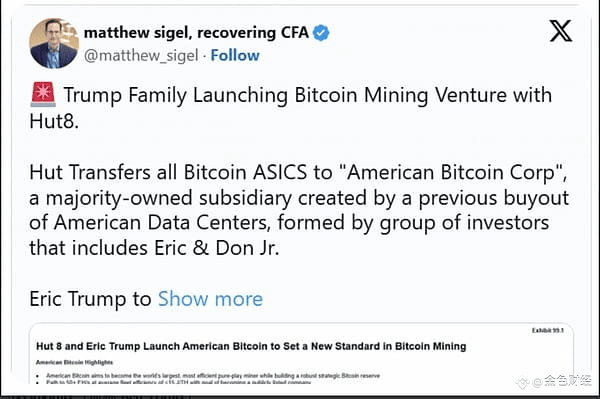Open the @matthew_sigel handle
Viewport: 600px width, 399px height.
point(141,56)
